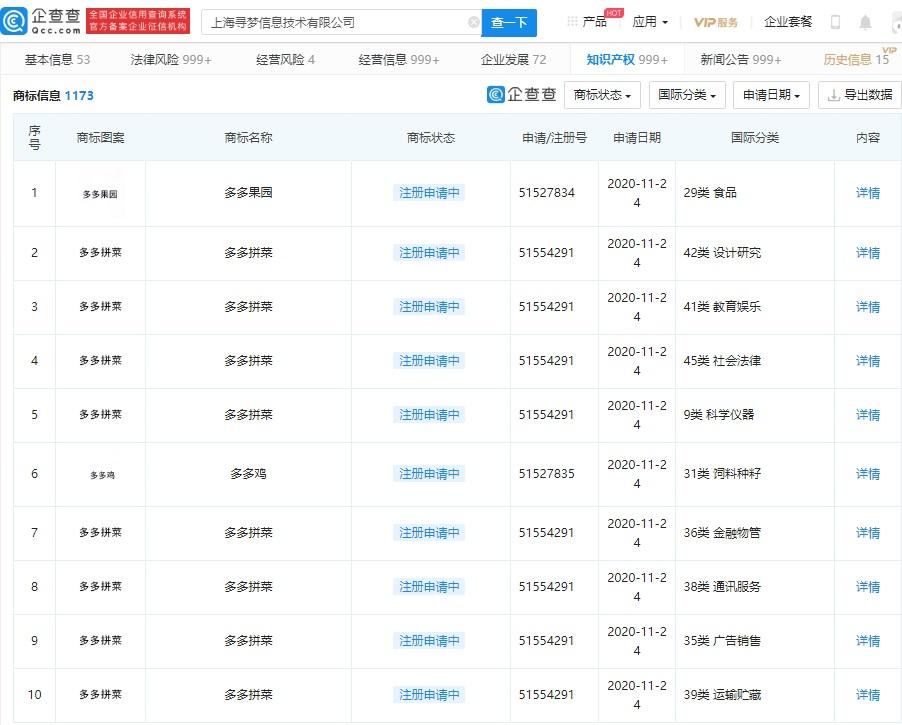Expand the 申请日期 filter dropdown
The height and width of the screenshot is (725, 902).
(x=772, y=95)
